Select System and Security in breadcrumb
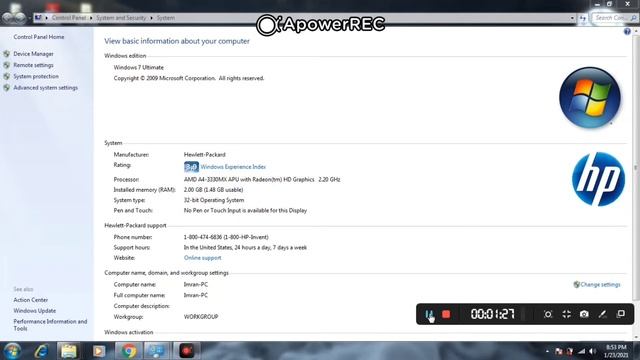 121,18
